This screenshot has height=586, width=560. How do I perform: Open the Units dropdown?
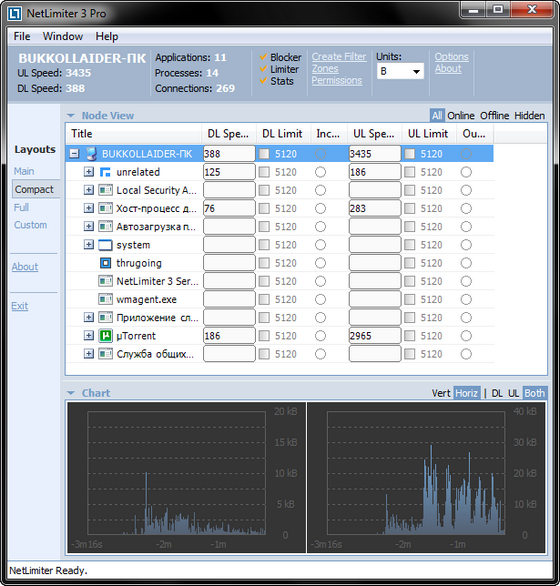coord(400,71)
